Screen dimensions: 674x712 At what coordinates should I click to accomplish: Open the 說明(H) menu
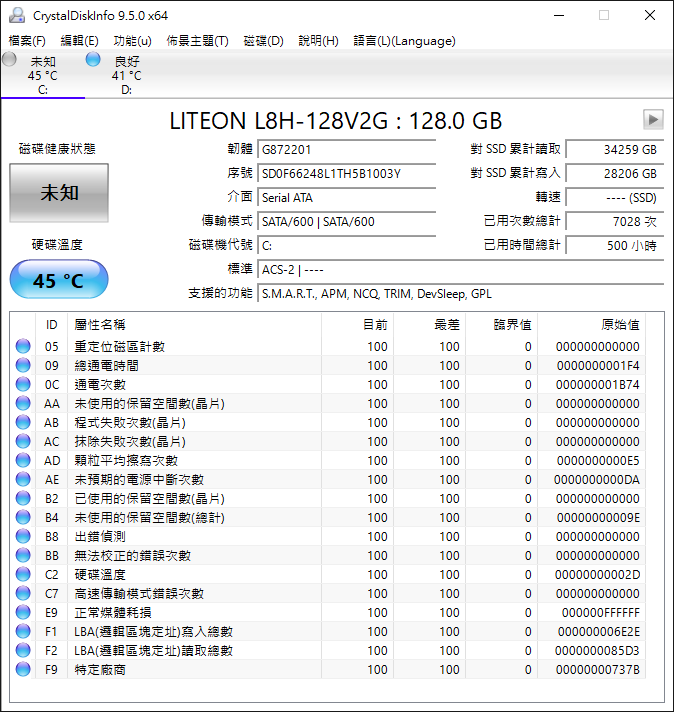click(318, 41)
